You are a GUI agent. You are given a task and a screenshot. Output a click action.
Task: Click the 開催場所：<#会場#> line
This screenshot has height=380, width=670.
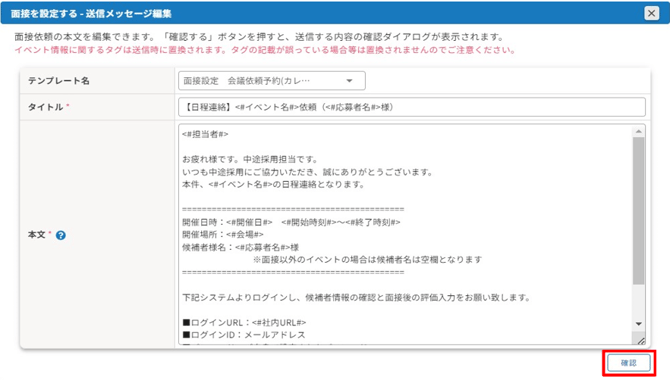[x=223, y=235]
